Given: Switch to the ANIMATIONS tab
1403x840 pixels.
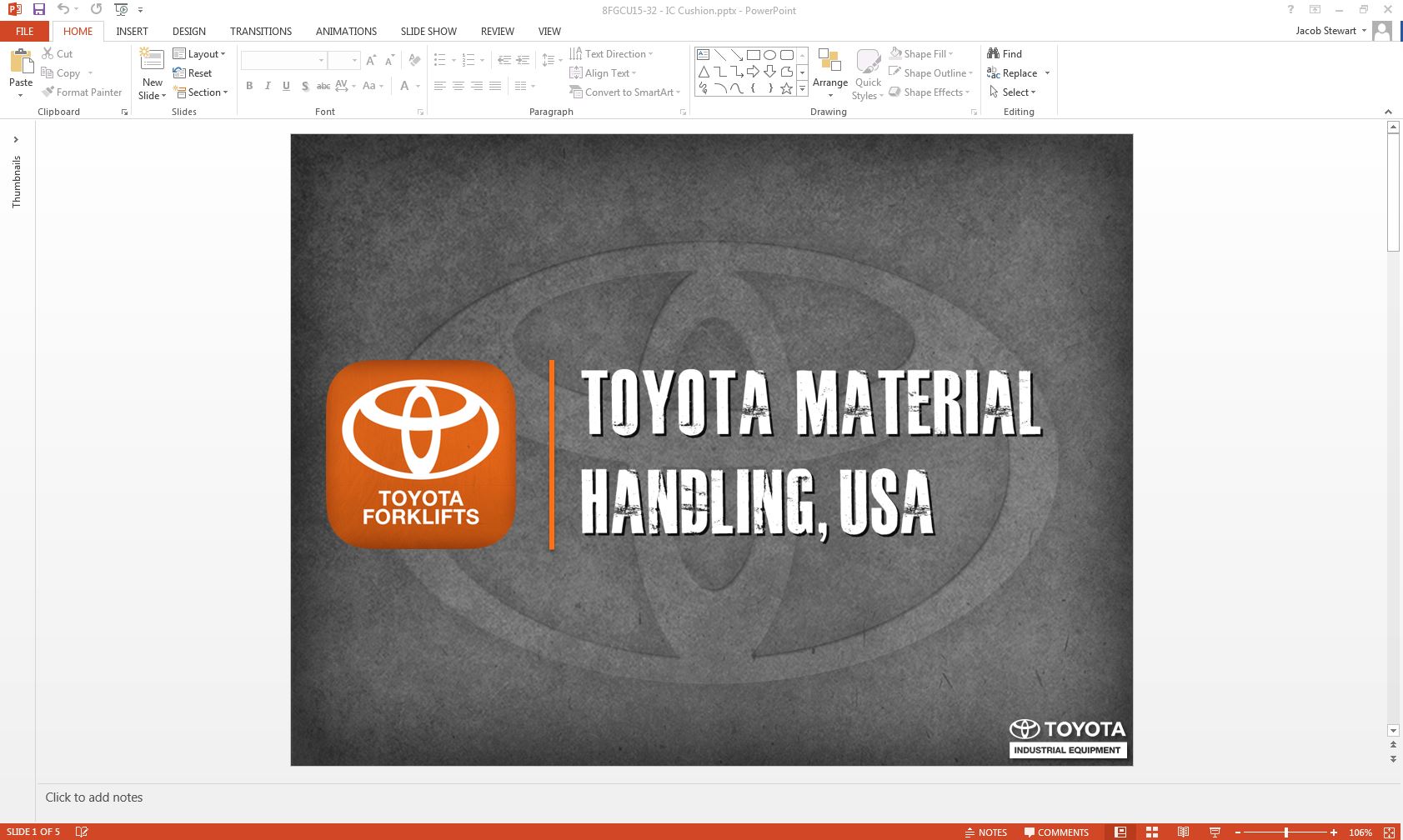Looking at the screenshot, I should click(x=346, y=32).
